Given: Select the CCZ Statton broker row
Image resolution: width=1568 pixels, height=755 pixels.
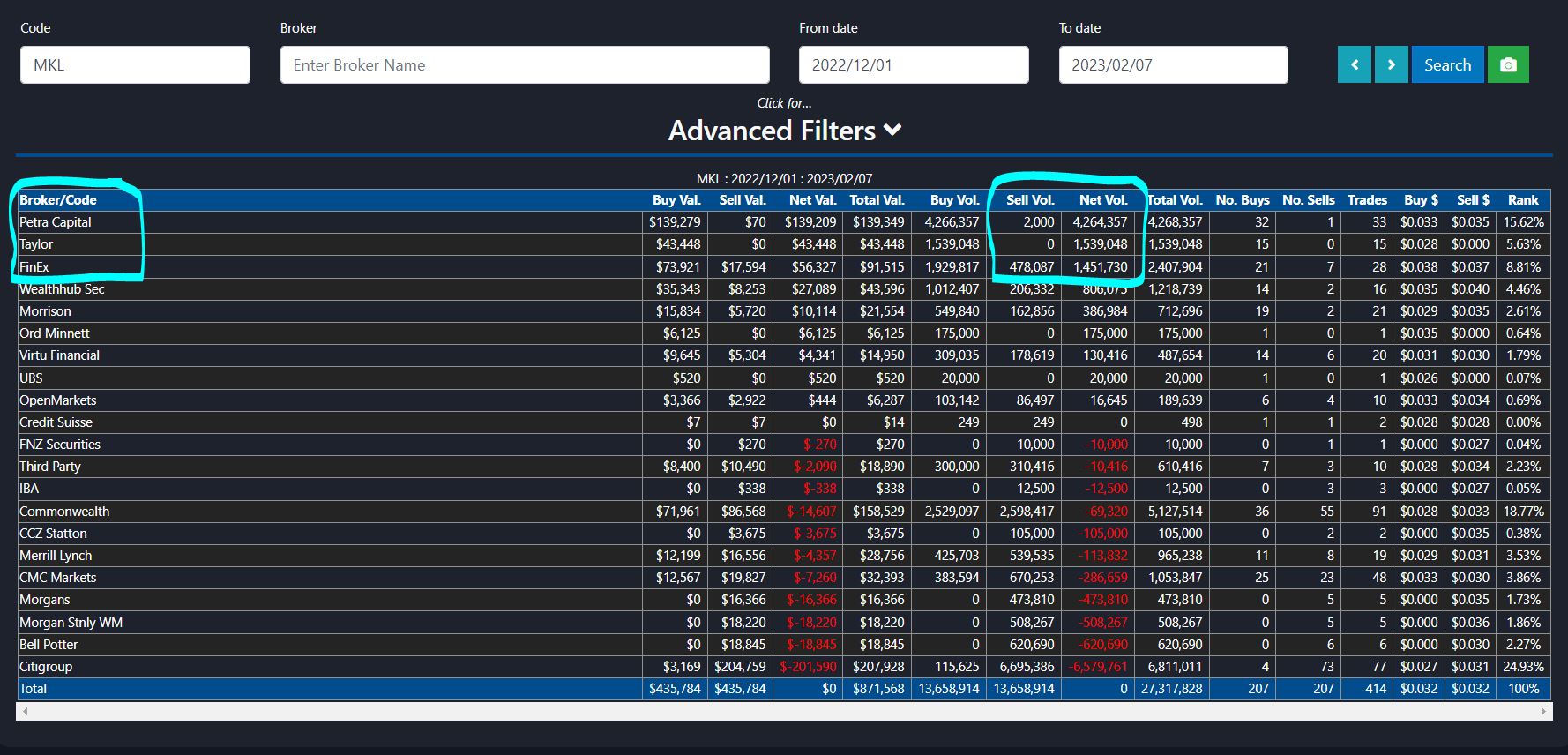Looking at the screenshot, I should point(783,534).
